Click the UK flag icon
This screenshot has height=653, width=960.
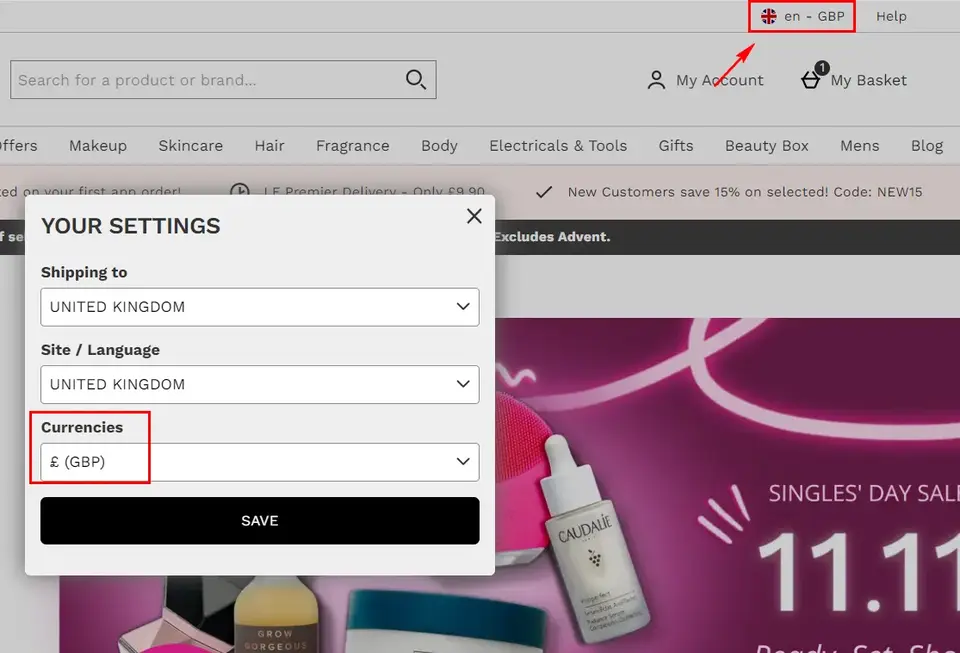tap(768, 17)
